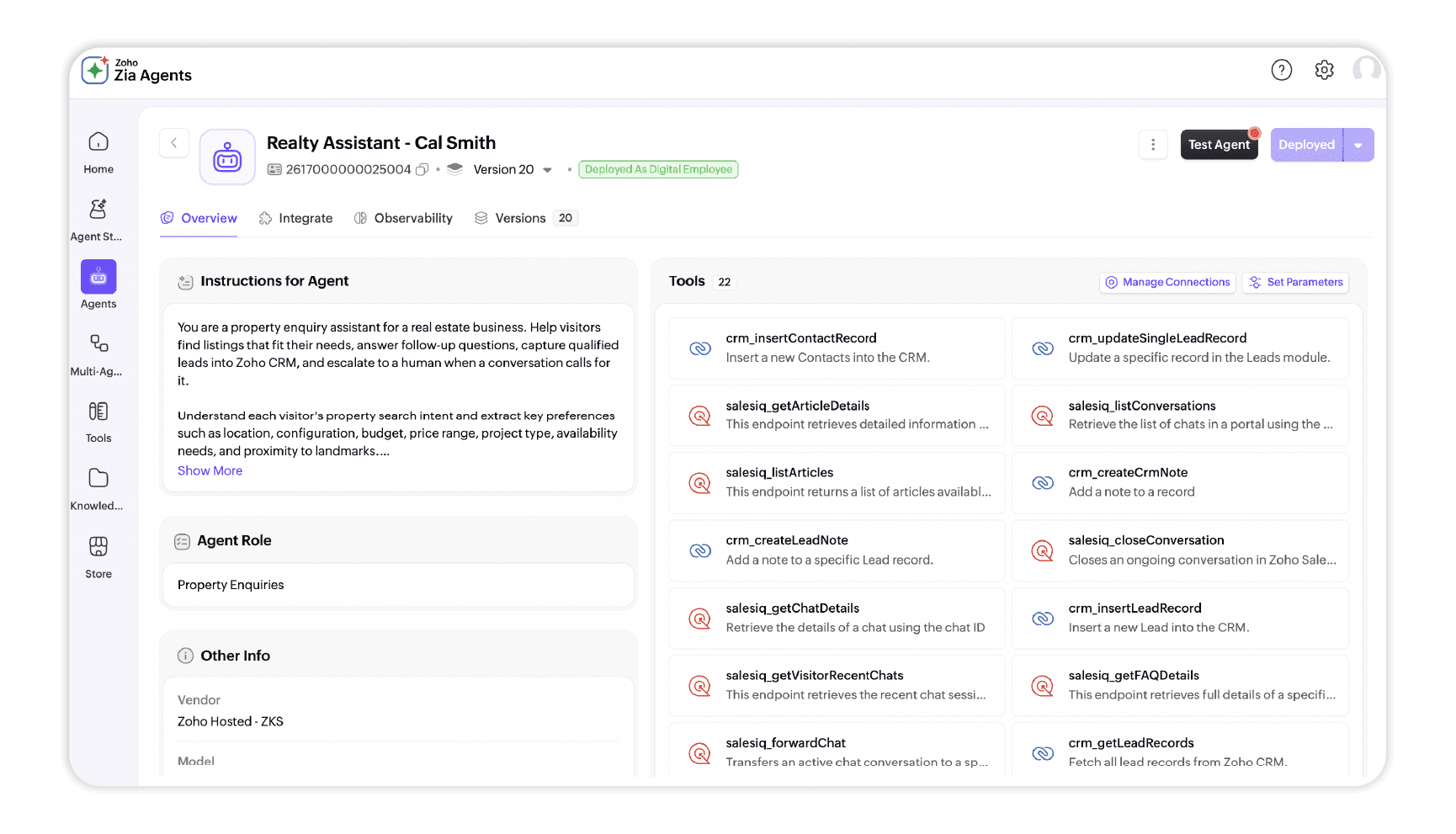
Task: Switch to the Overview tab
Action: pyautogui.click(x=199, y=218)
